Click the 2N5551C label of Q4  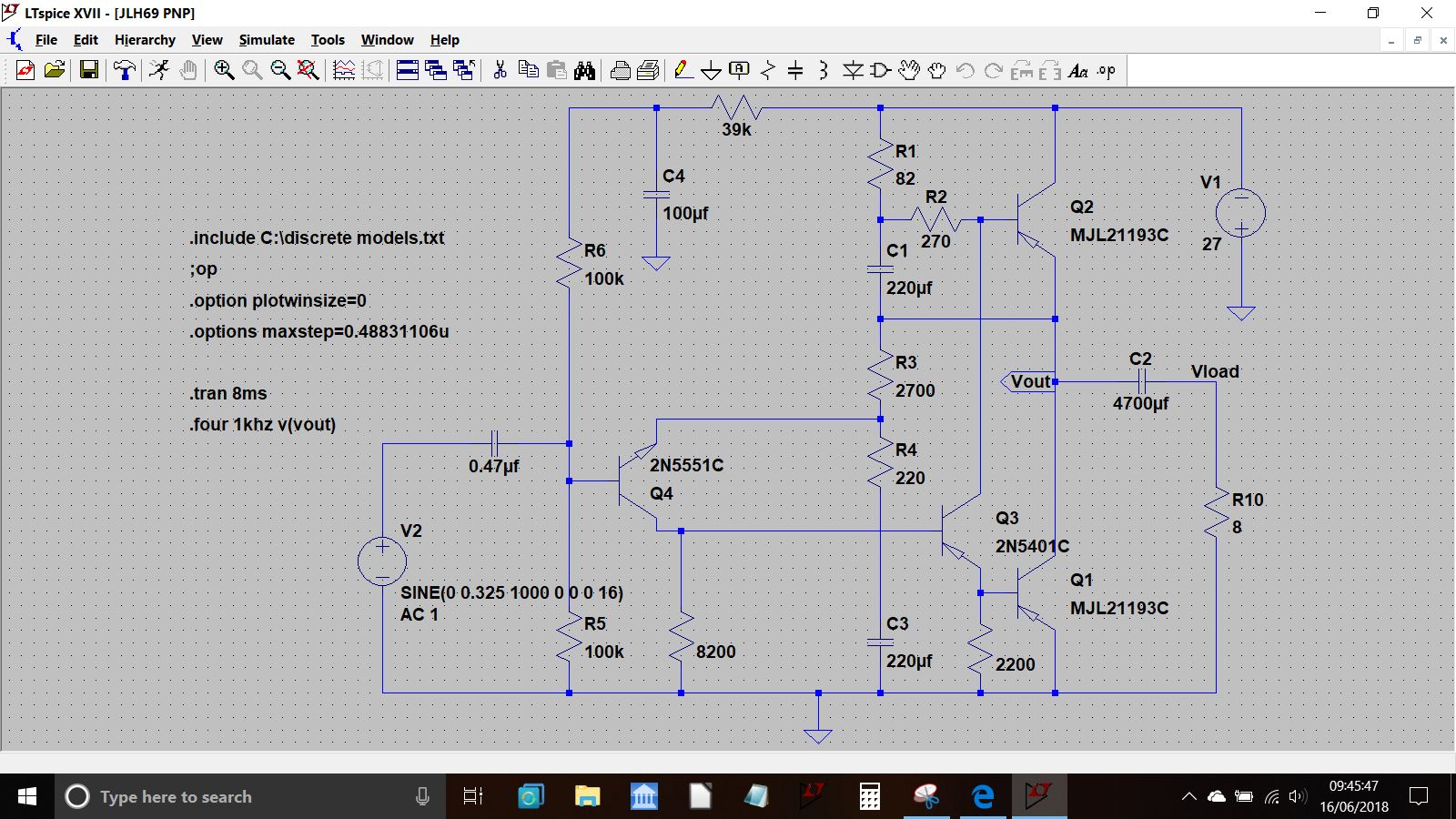point(686,465)
